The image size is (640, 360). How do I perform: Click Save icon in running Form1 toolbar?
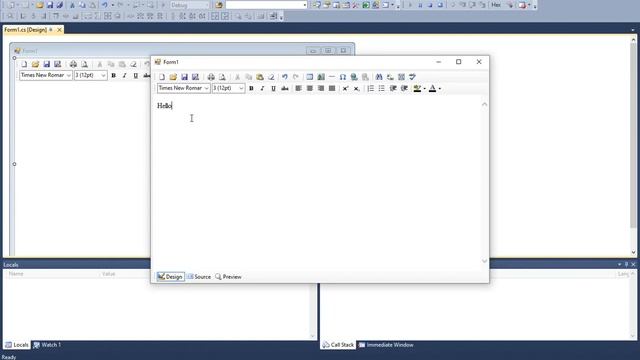coord(184,77)
